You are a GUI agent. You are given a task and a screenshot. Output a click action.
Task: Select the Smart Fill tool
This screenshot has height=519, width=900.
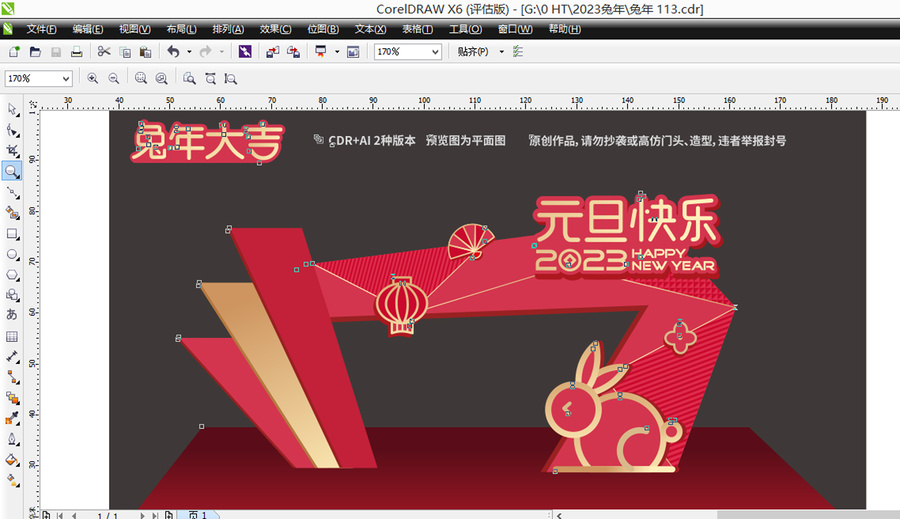[12, 213]
